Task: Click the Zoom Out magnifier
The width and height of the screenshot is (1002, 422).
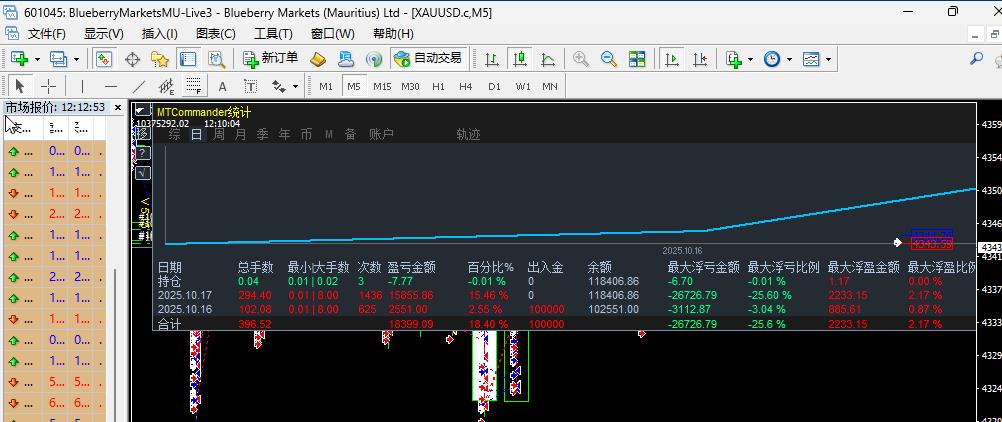Action: (x=609, y=59)
